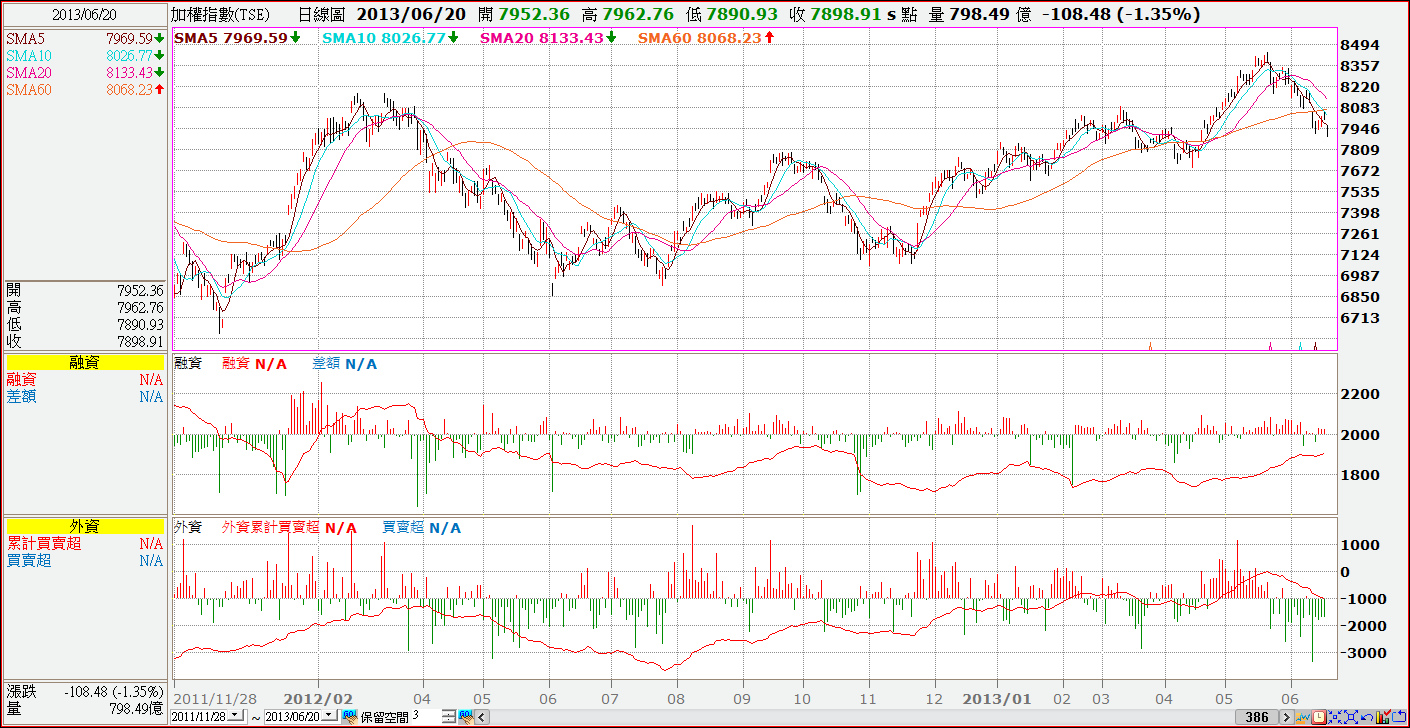Click the shrink chart arrows icon
Viewport: 1410px width, 728px height.
pos(1335,717)
